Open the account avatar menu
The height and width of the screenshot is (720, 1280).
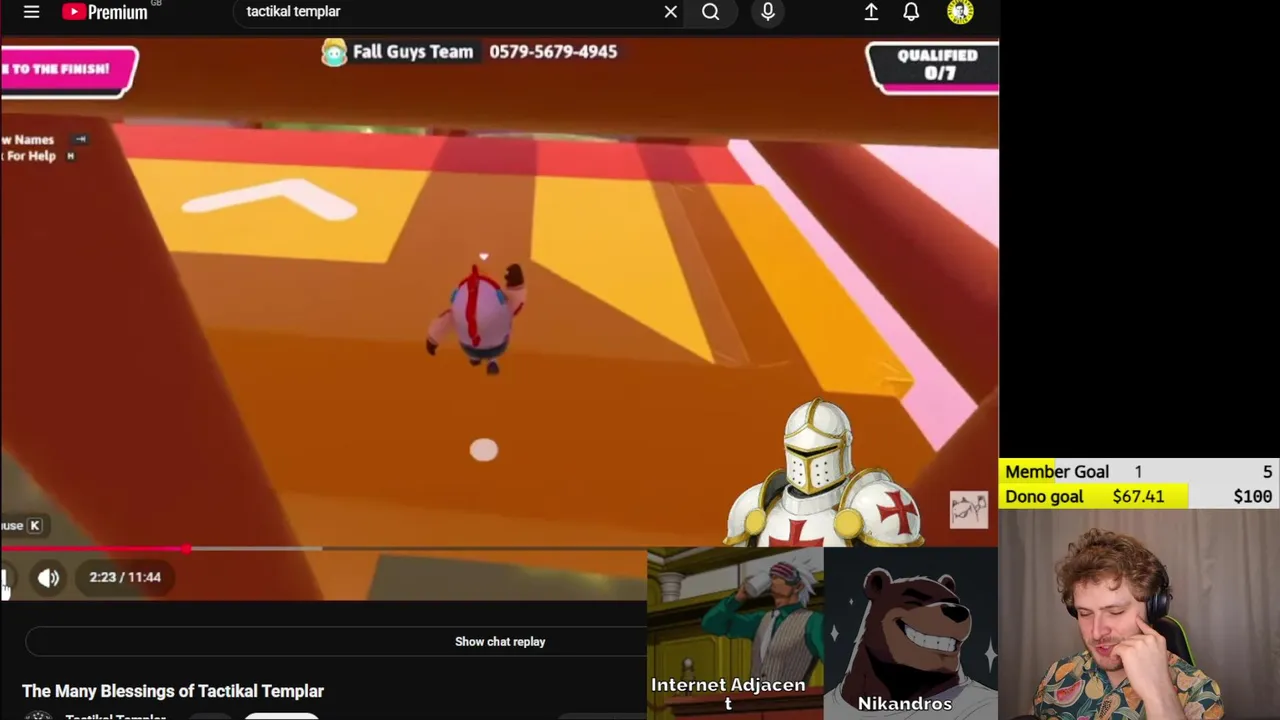click(x=960, y=11)
